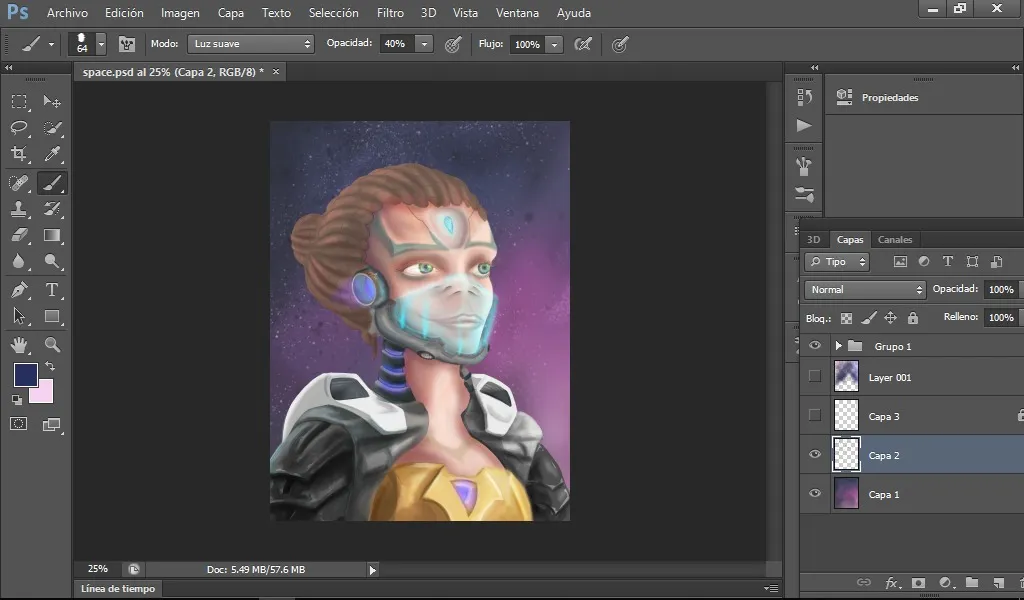Choose the Horizontal Type tool
Viewport: 1024px width, 600px height.
(x=52, y=290)
